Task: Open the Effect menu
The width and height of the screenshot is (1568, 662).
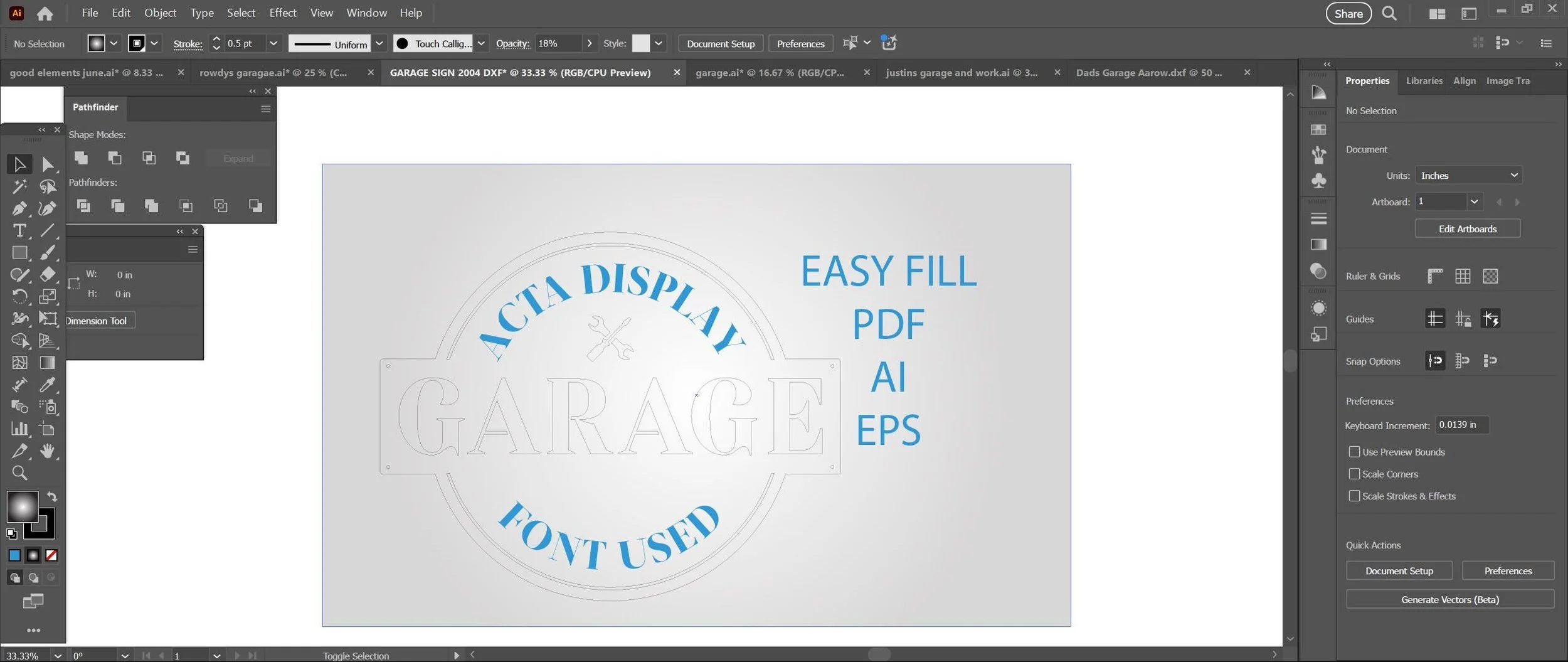Action: click(x=282, y=13)
